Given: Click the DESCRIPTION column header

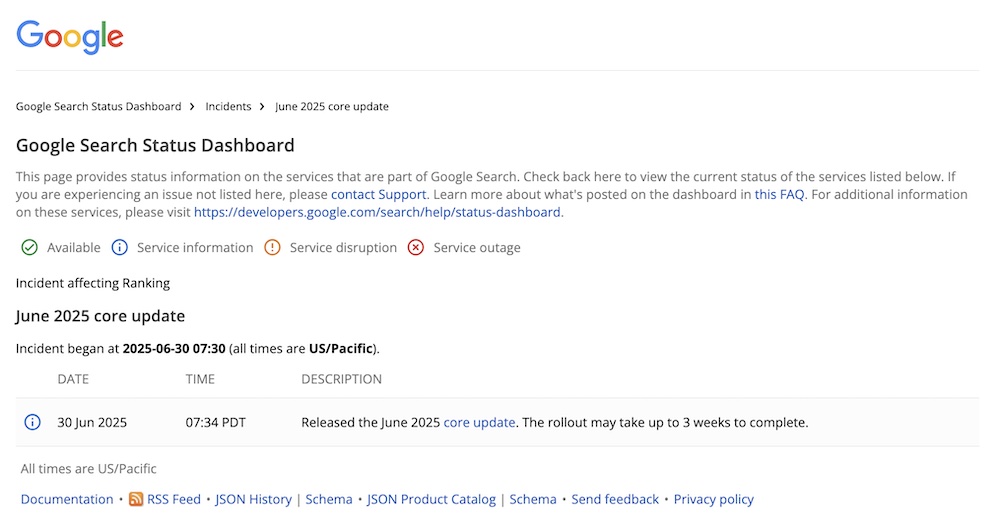Looking at the screenshot, I should 342,379.
